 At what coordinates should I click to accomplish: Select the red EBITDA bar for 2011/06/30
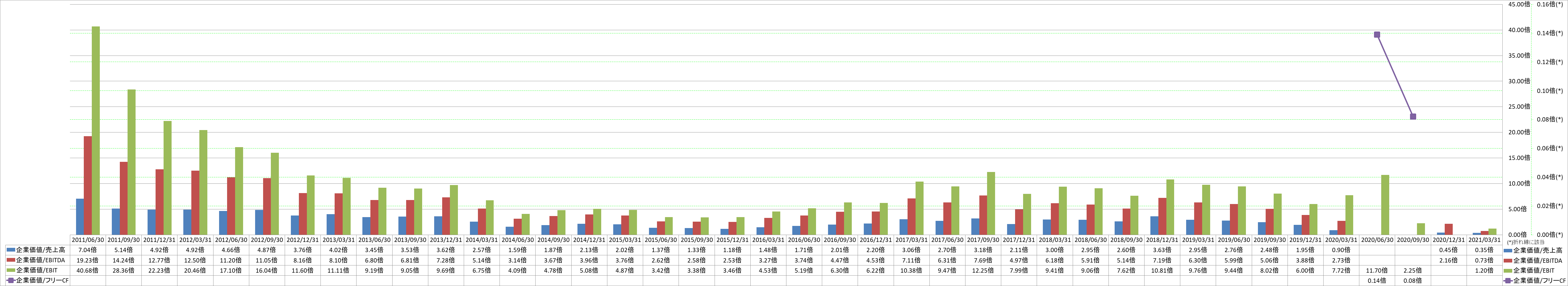click(x=88, y=185)
